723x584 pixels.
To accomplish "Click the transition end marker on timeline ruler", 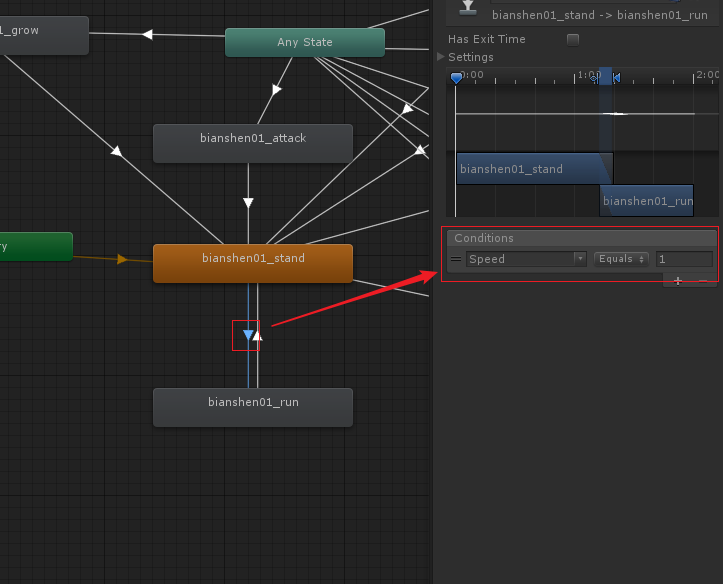I will click(616, 78).
